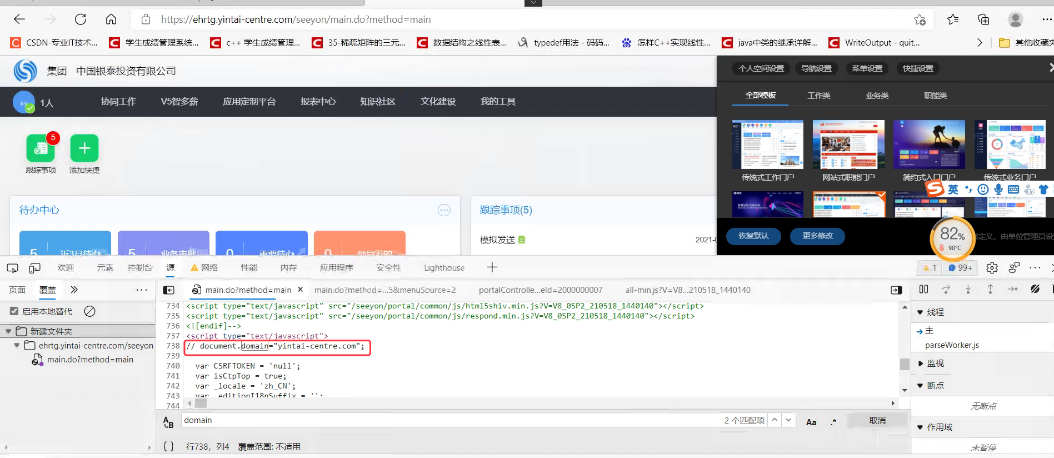1054x458 pixels.
Task: Click the domain search input field
Action: coord(440,421)
